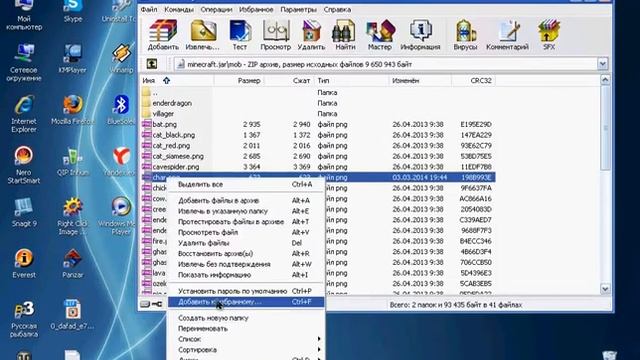Select the enderdragon folder row
The width and height of the screenshot is (640, 360).
coord(318,103)
